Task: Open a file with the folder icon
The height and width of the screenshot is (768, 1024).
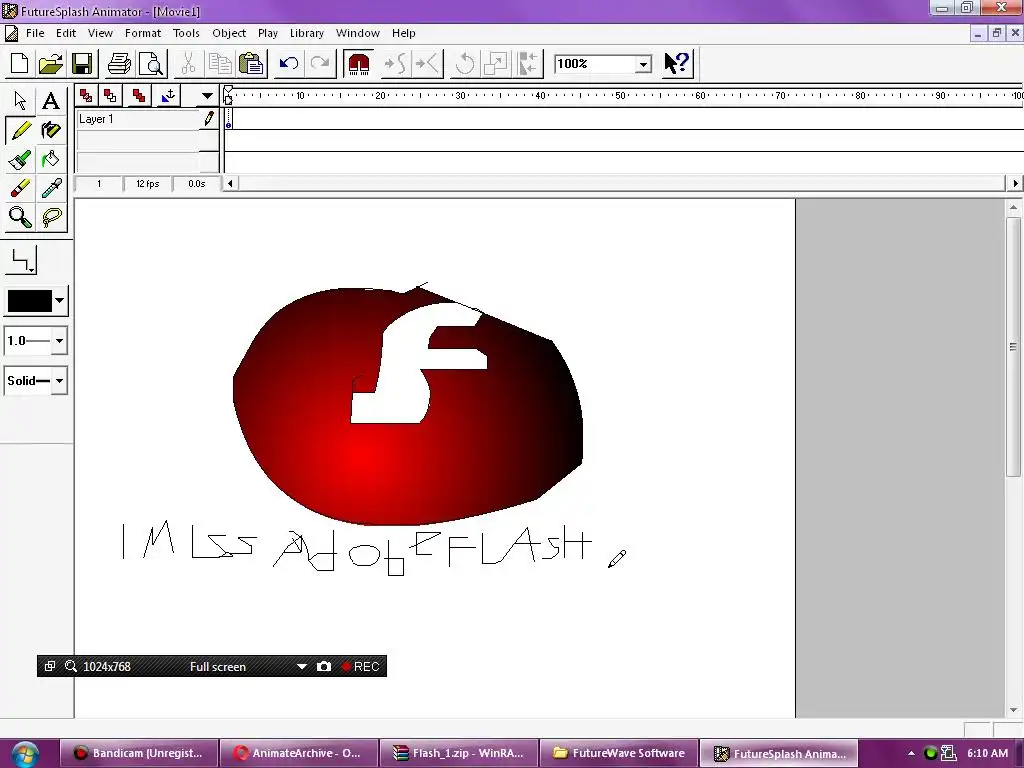Action: pyautogui.click(x=50, y=64)
